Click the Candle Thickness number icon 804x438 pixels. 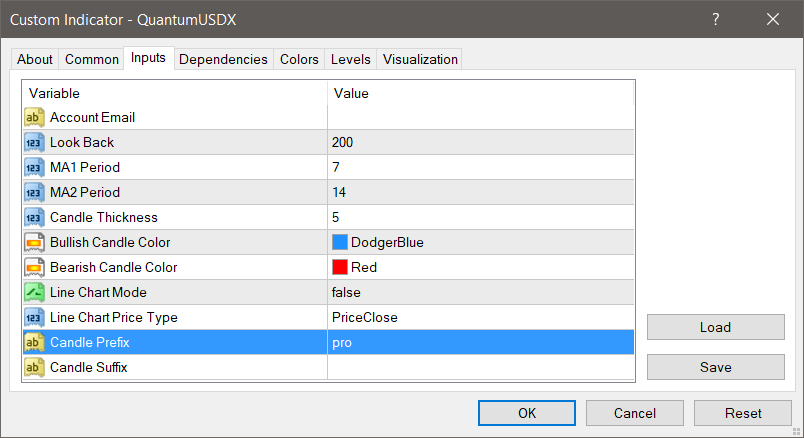(x=33, y=217)
